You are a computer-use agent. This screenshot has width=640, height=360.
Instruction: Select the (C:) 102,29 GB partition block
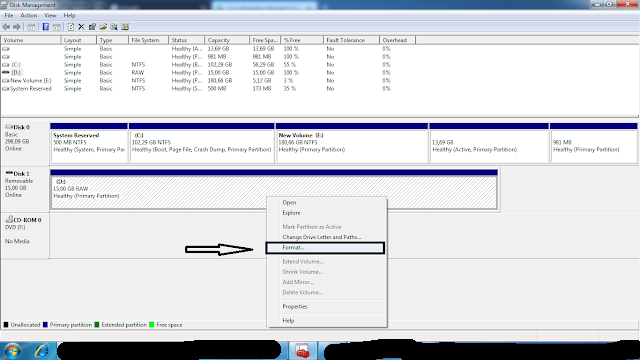[202, 143]
